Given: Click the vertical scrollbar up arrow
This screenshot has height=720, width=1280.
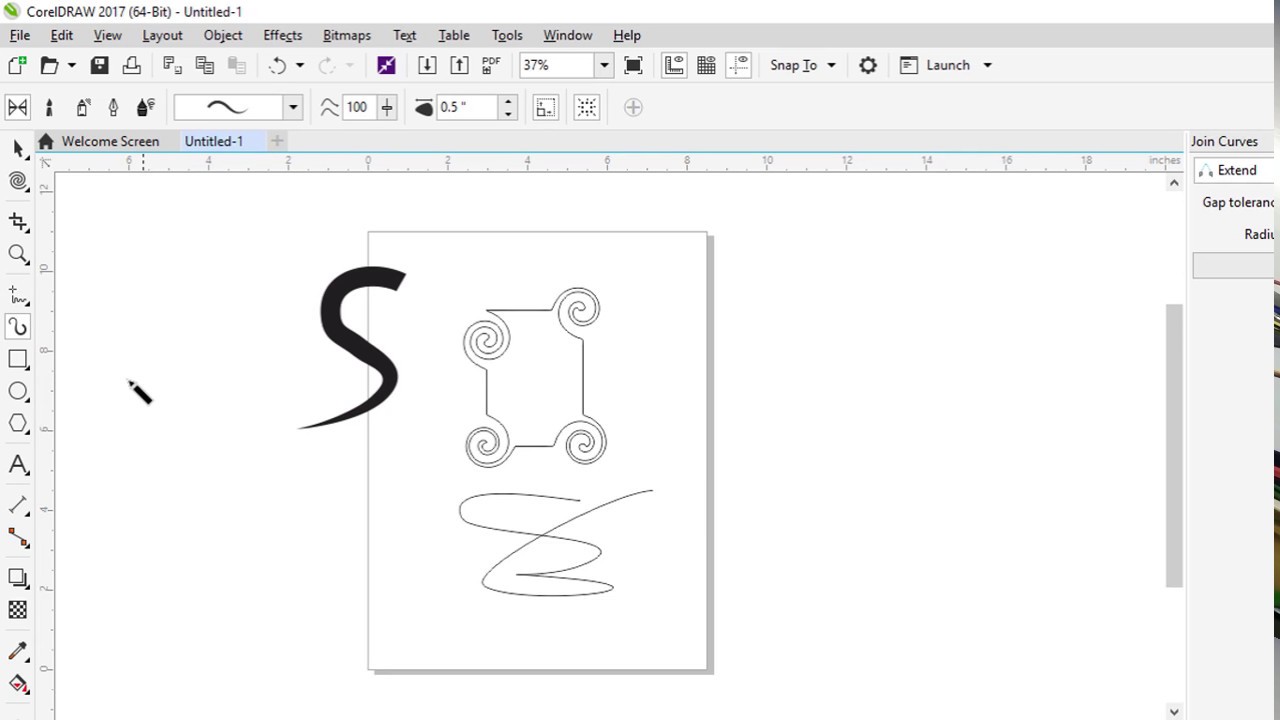Looking at the screenshot, I should tap(1174, 183).
